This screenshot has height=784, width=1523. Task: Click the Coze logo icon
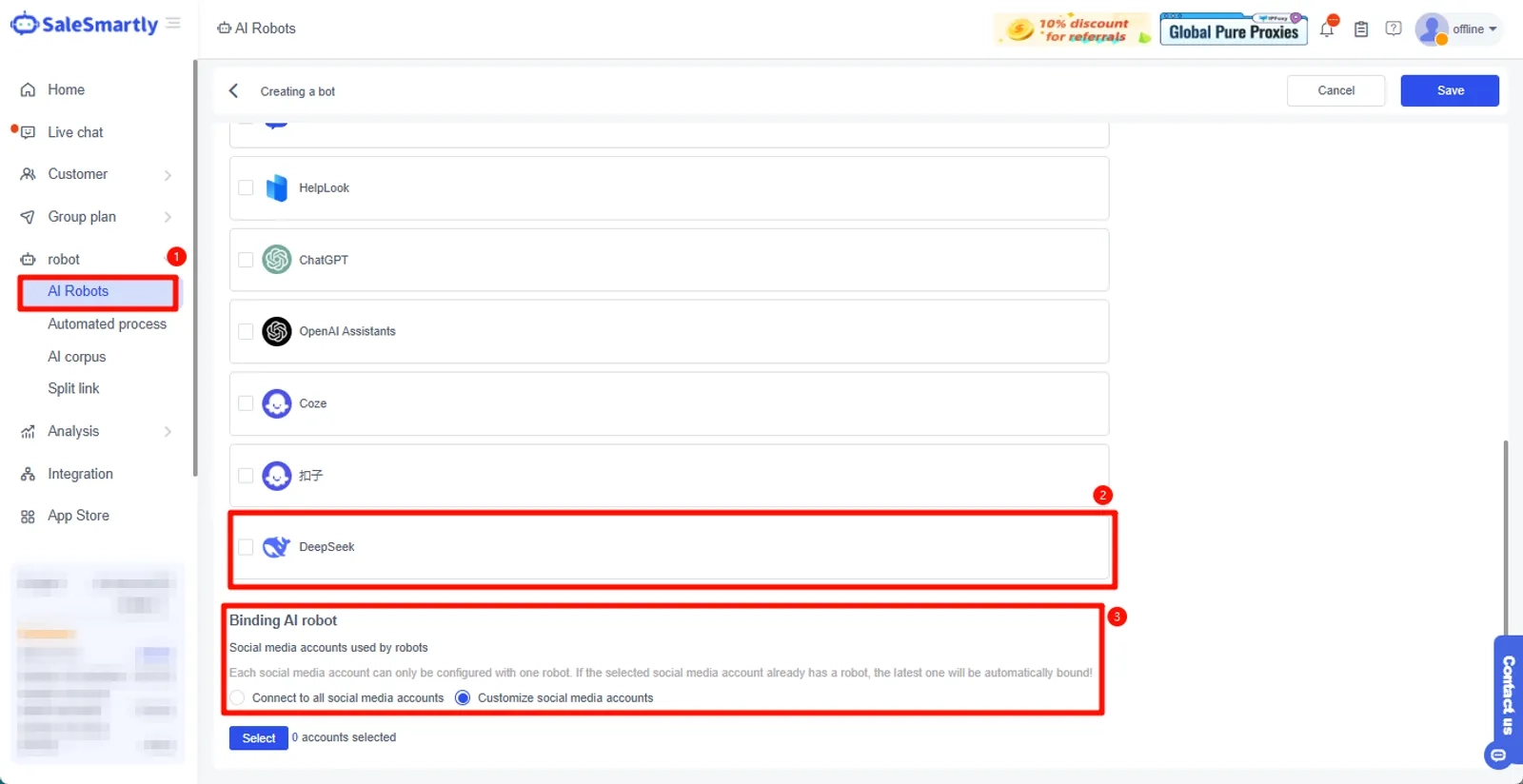coord(277,403)
